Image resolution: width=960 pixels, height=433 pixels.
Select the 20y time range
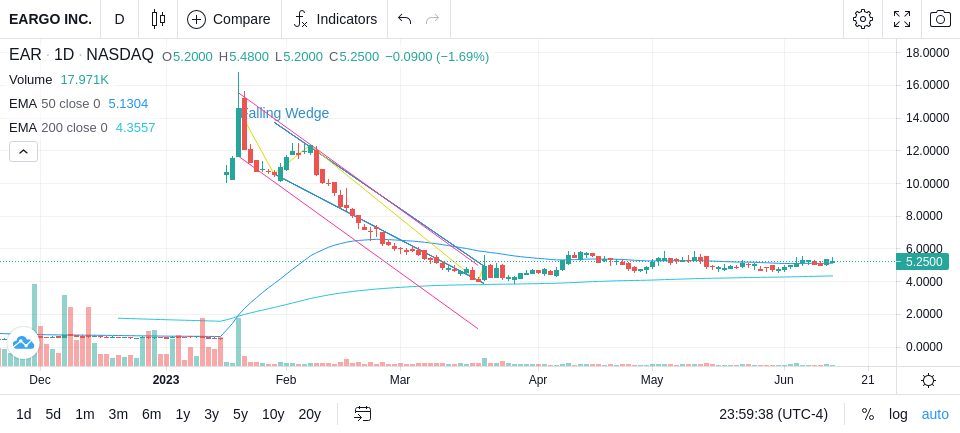click(310, 415)
